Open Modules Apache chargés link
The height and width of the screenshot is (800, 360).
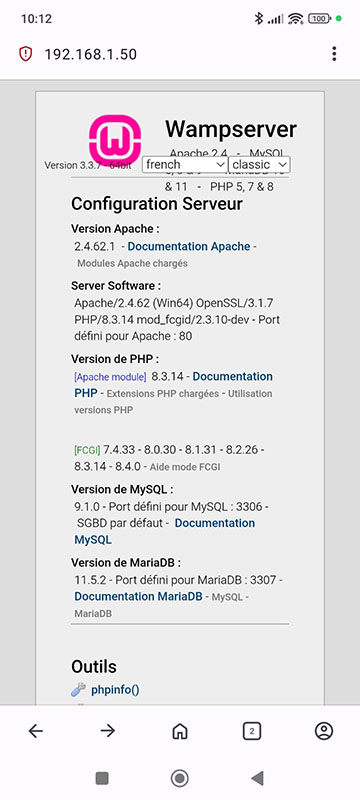point(132,264)
